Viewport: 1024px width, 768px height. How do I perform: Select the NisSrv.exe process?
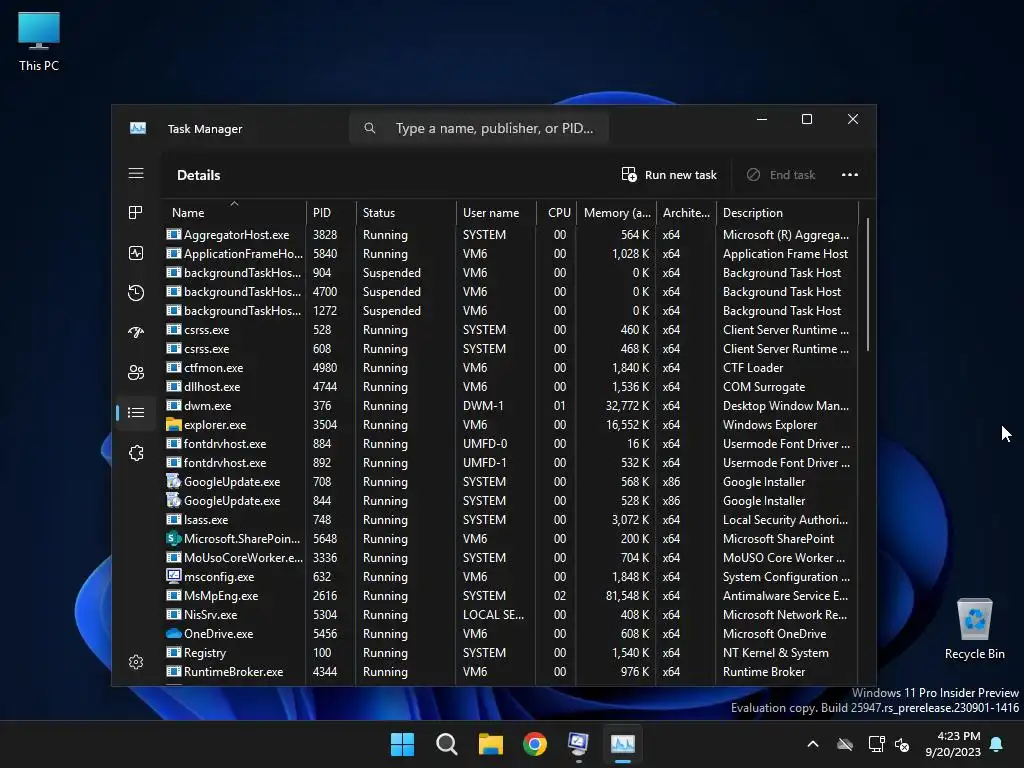point(511,615)
